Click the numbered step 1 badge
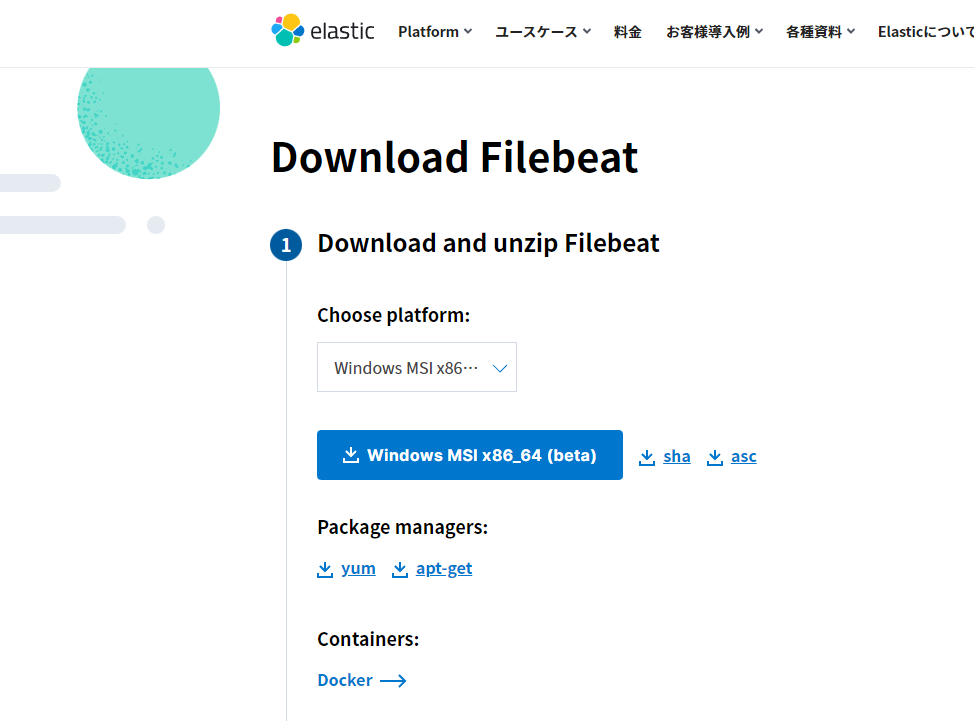974x721 pixels. coord(285,245)
